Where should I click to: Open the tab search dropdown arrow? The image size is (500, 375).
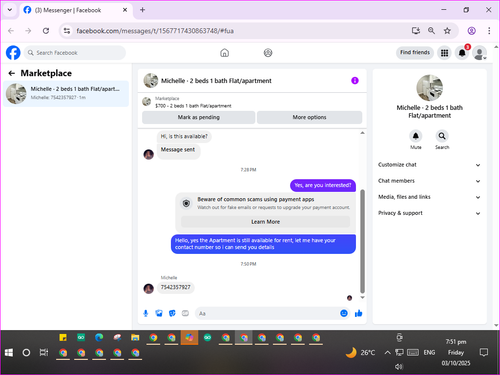tap(10, 10)
